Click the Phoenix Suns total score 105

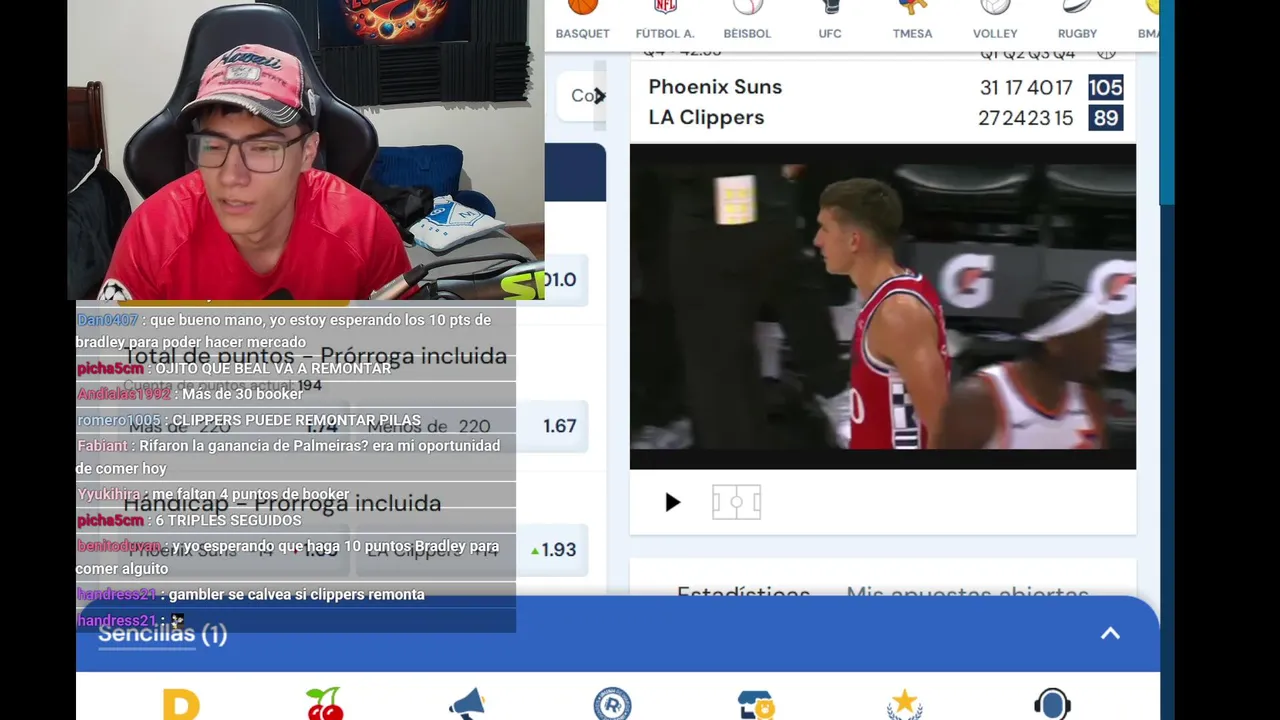click(1105, 88)
